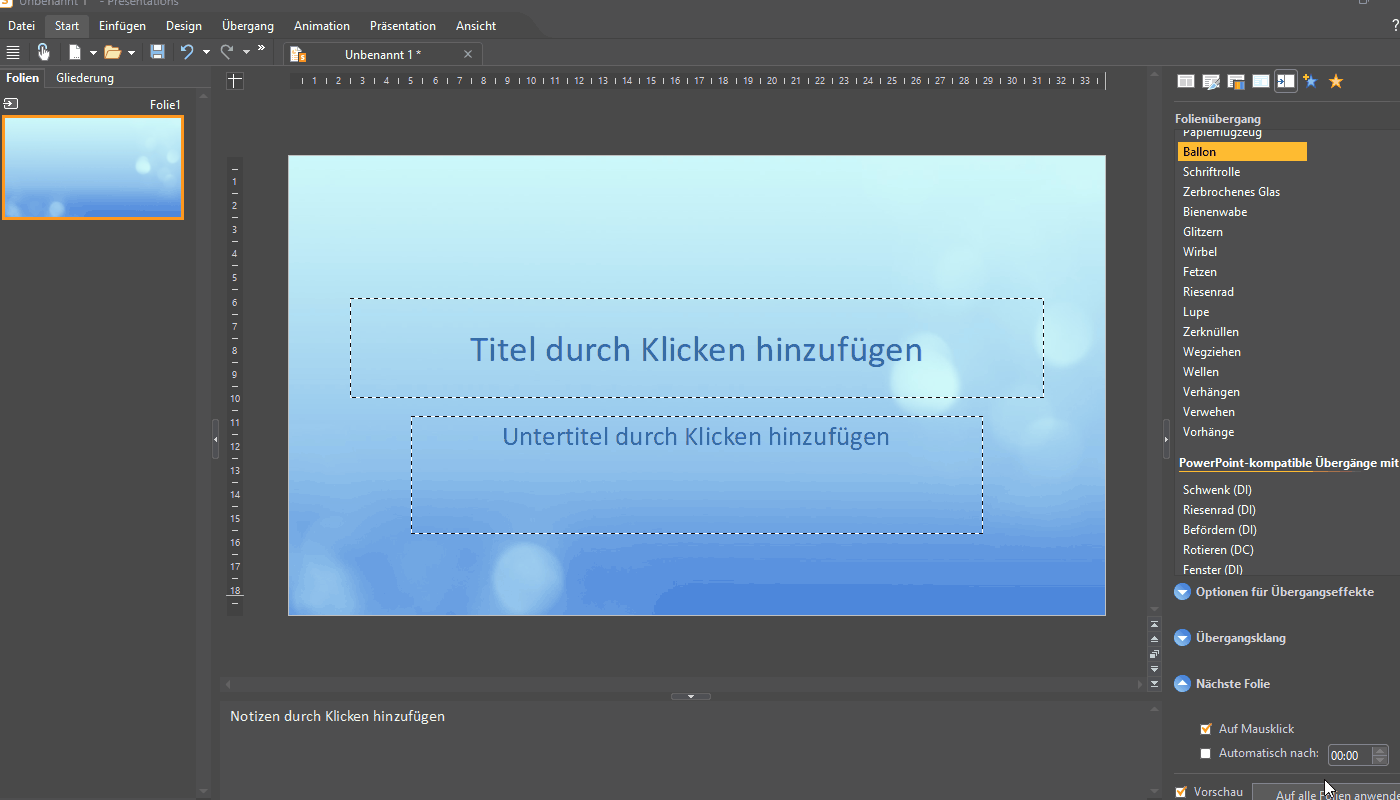
Task: Enable the Automatisch nach checkbox
Action: [x=1206, y=753]
